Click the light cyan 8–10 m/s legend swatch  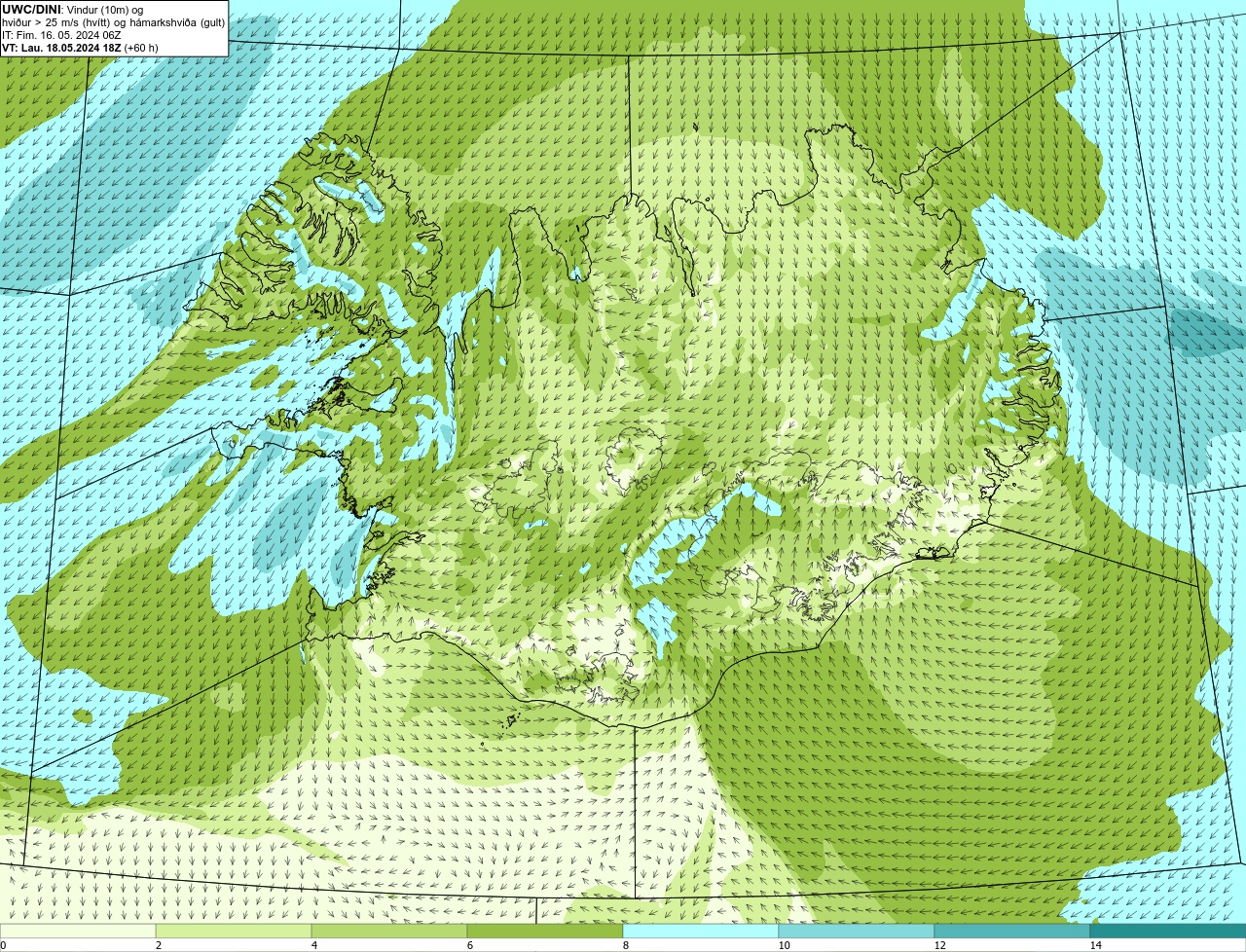[701, 932]
